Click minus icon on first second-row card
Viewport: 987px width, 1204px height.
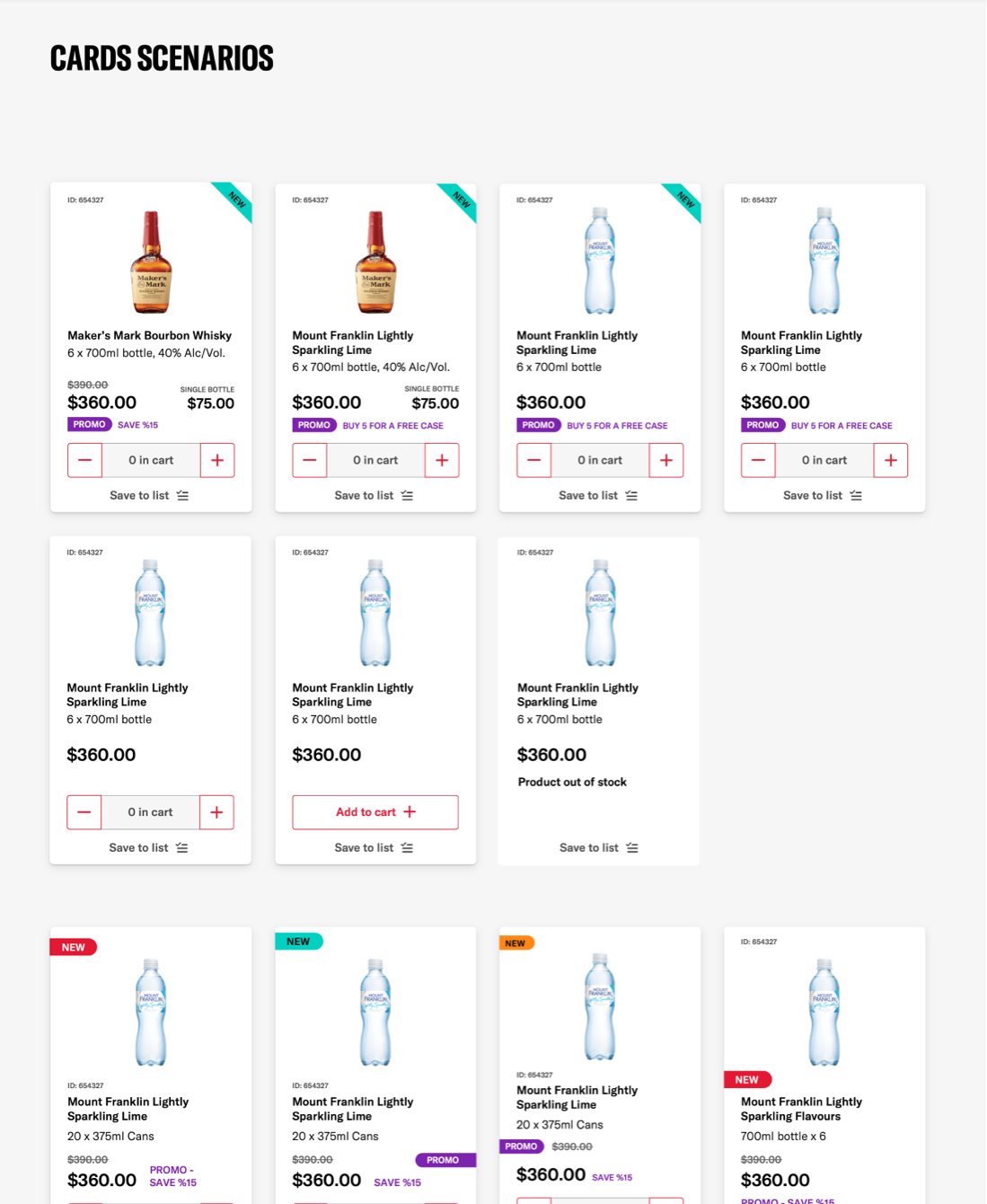click(x=84, y=812)
